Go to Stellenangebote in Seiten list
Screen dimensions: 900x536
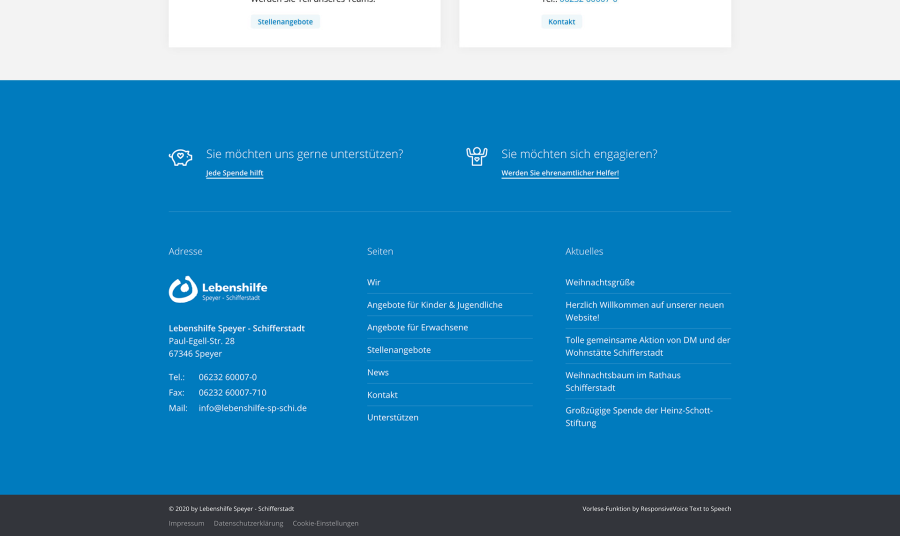[399, 349]
